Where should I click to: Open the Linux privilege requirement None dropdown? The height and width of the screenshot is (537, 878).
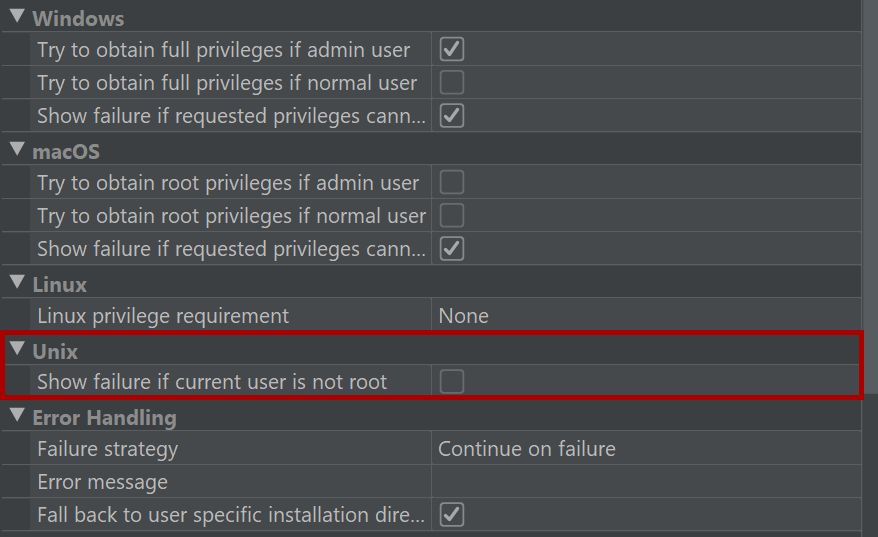(x=646, y=316)
